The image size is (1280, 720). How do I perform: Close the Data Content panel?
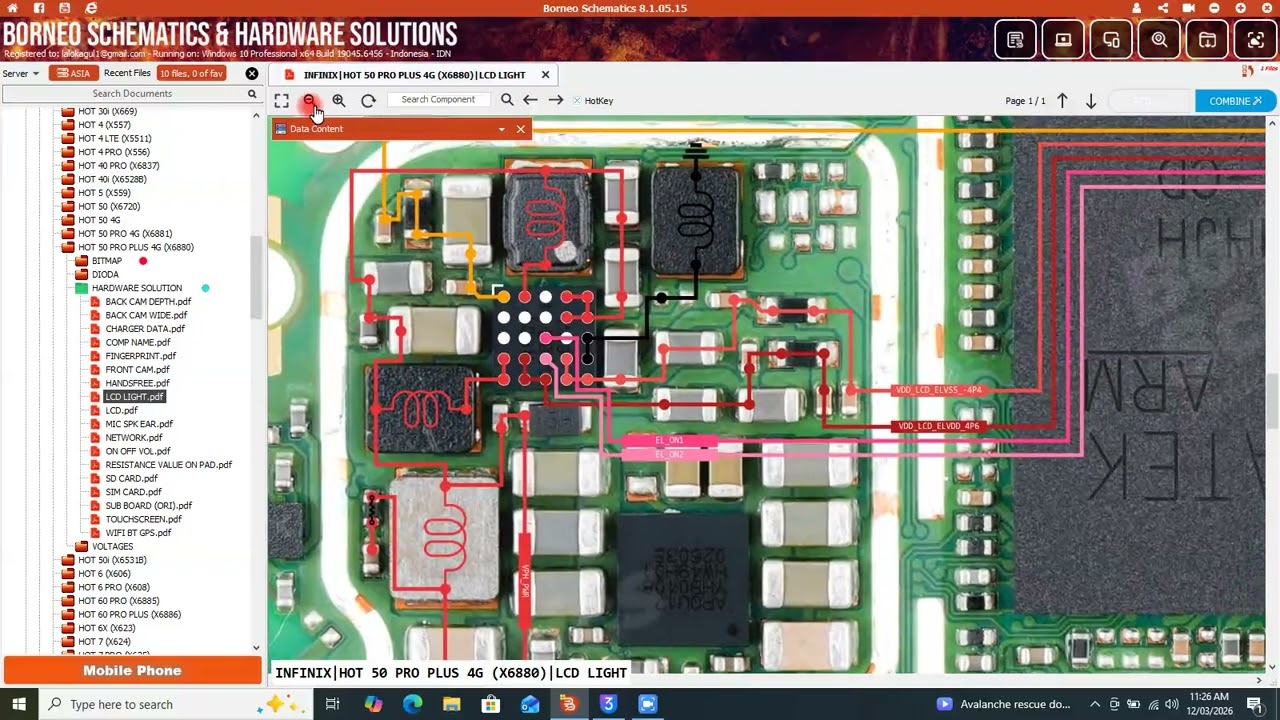[520, 129]
